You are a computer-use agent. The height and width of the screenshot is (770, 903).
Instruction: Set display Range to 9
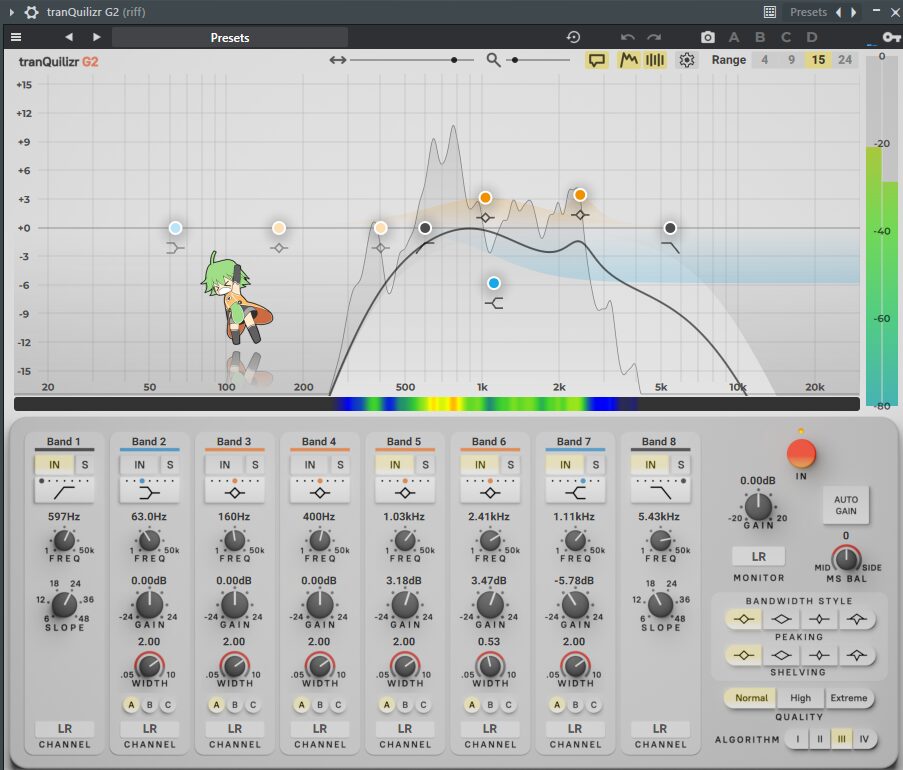click(x=791, y=60)
